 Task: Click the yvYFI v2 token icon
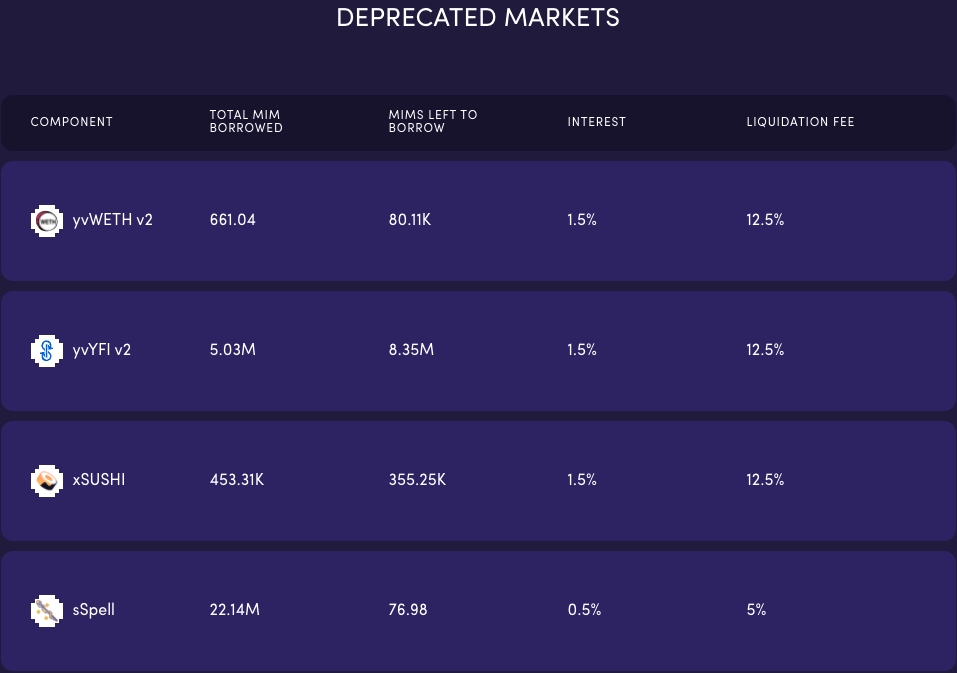47,350
